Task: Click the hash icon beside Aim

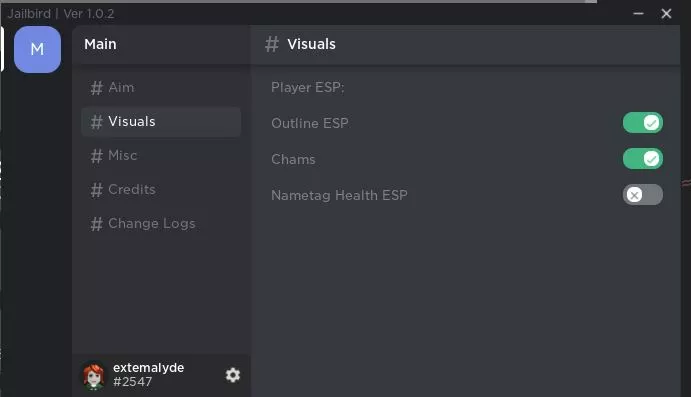Action: point(97,88)
